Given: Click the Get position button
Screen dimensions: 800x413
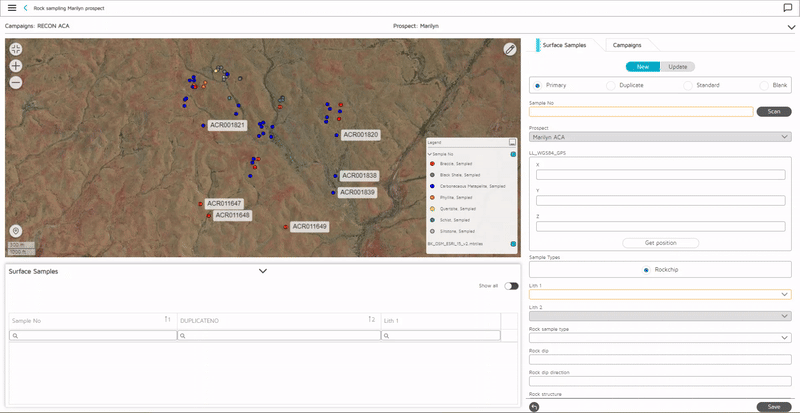Looking at the screenshot, I should click(x=660, y=243).
